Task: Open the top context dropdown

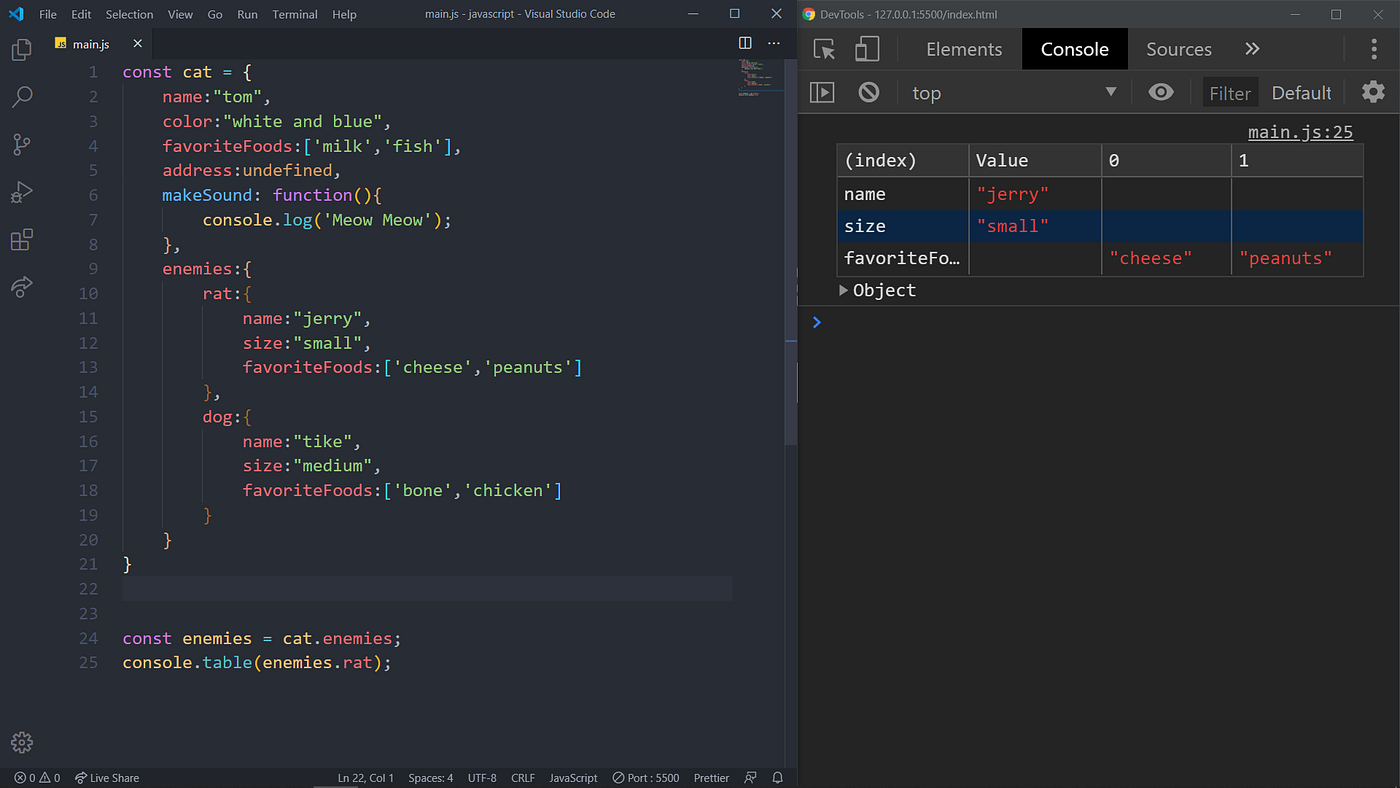Action: coord(1014,92)
